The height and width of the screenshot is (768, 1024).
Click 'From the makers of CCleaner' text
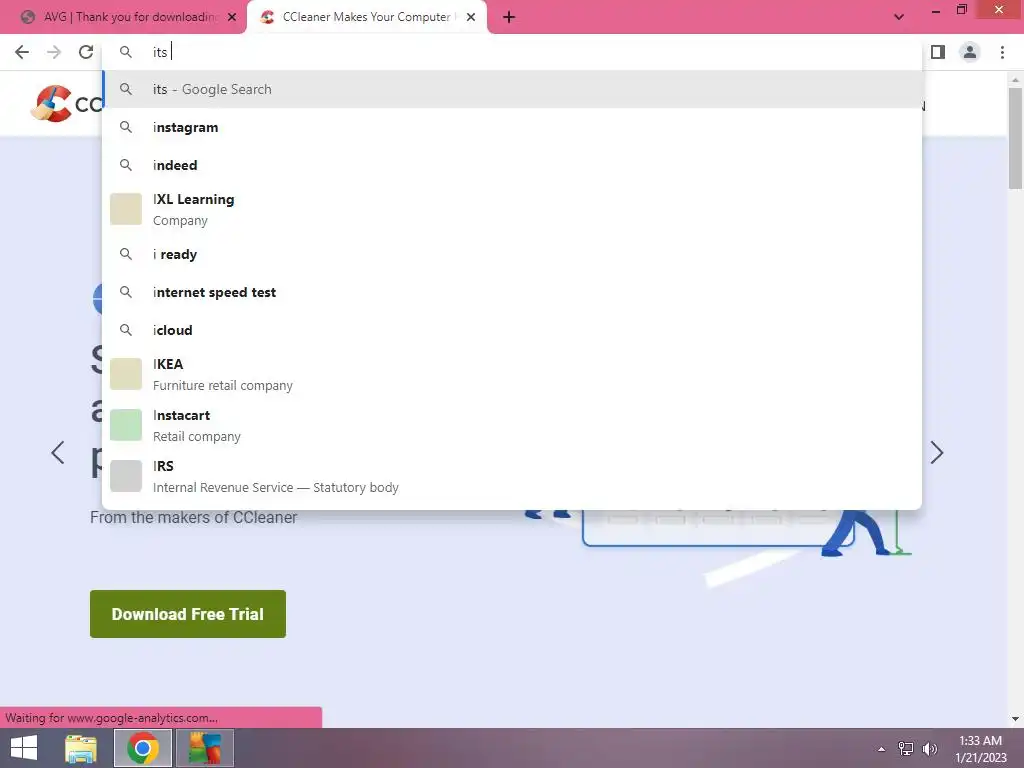[x=193, y=517]
